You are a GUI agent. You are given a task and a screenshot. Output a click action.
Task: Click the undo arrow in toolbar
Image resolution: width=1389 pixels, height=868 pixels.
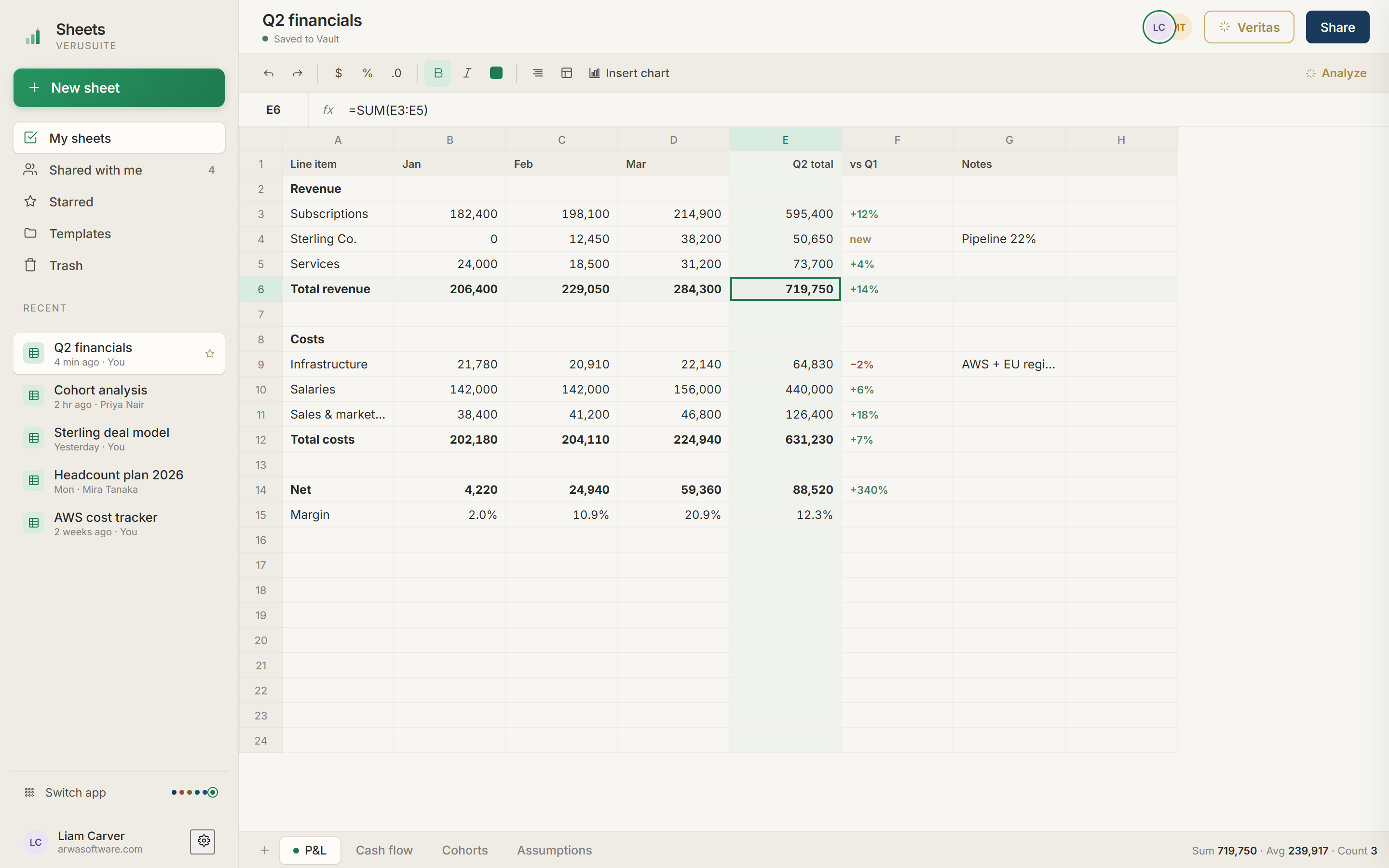268,73
